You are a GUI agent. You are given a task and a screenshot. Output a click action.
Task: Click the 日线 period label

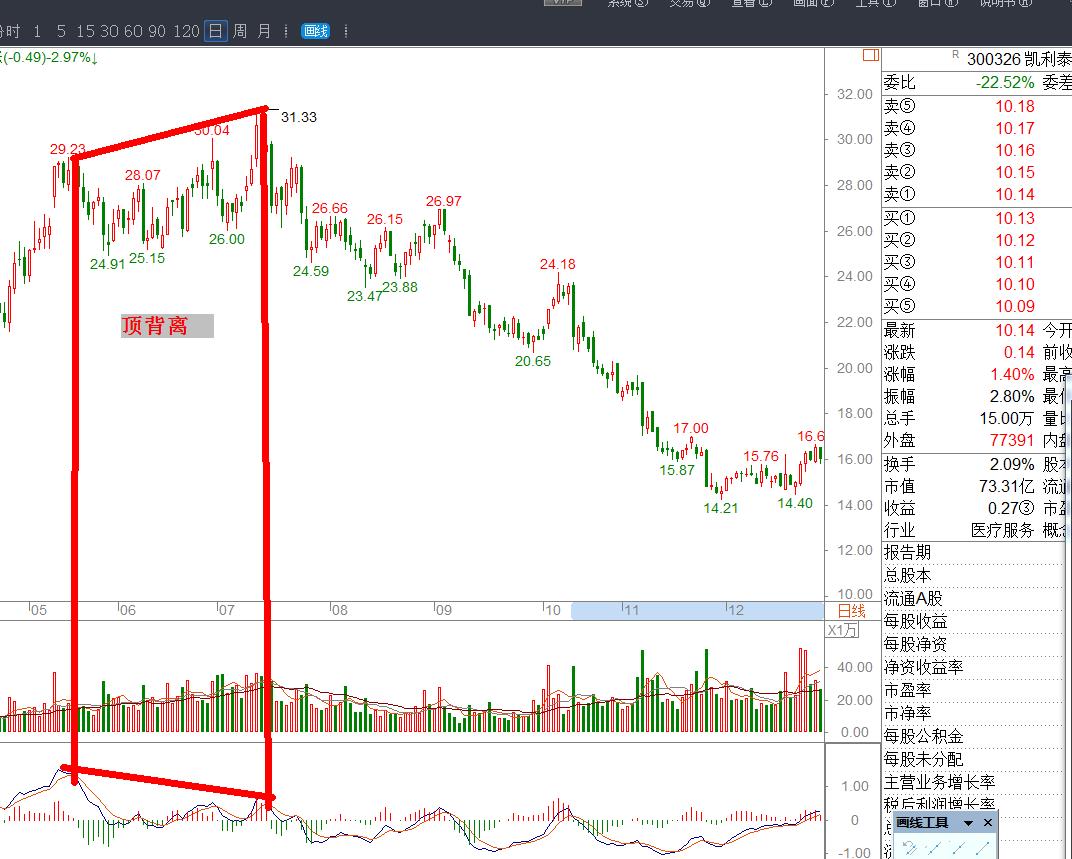[x=852, y=611]
